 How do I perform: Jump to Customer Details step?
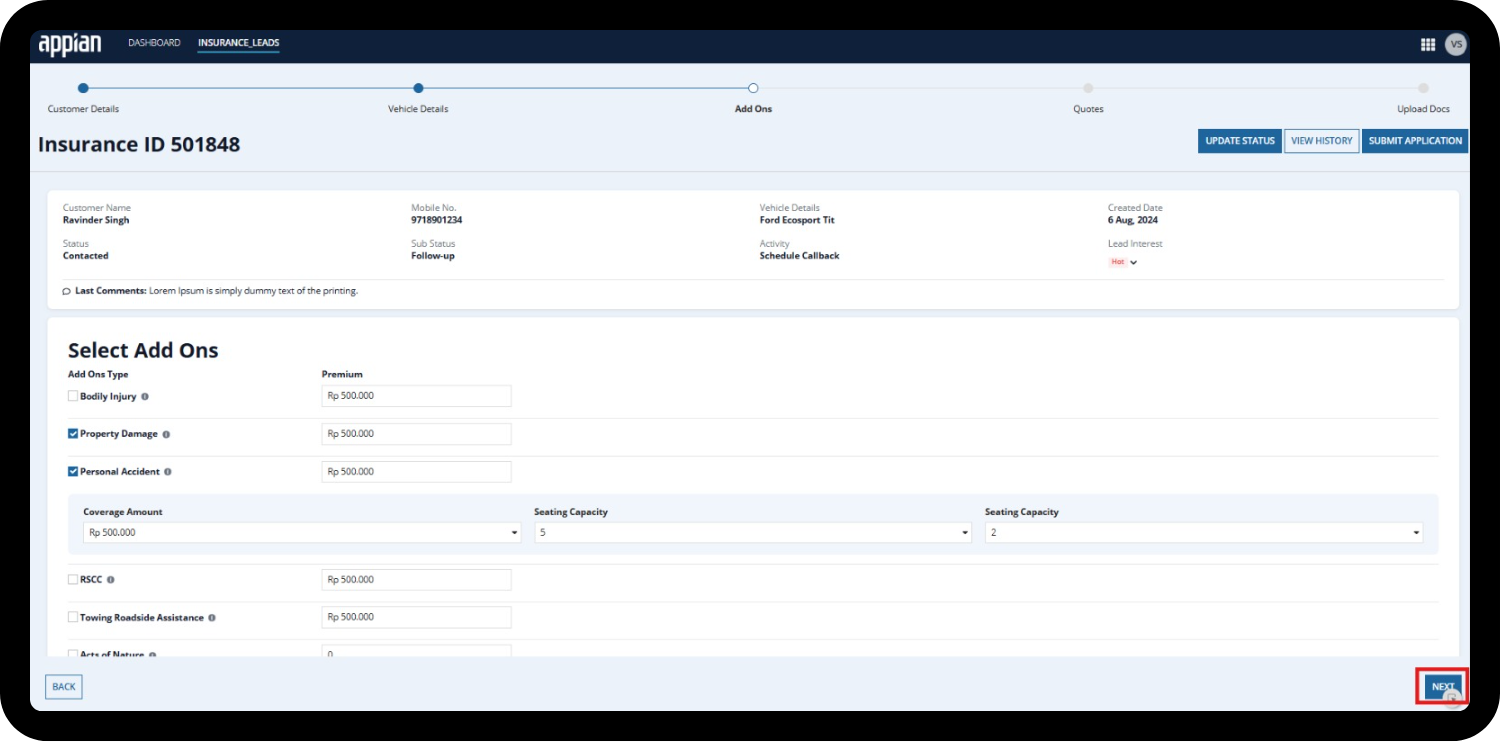[x=83, y=88]
